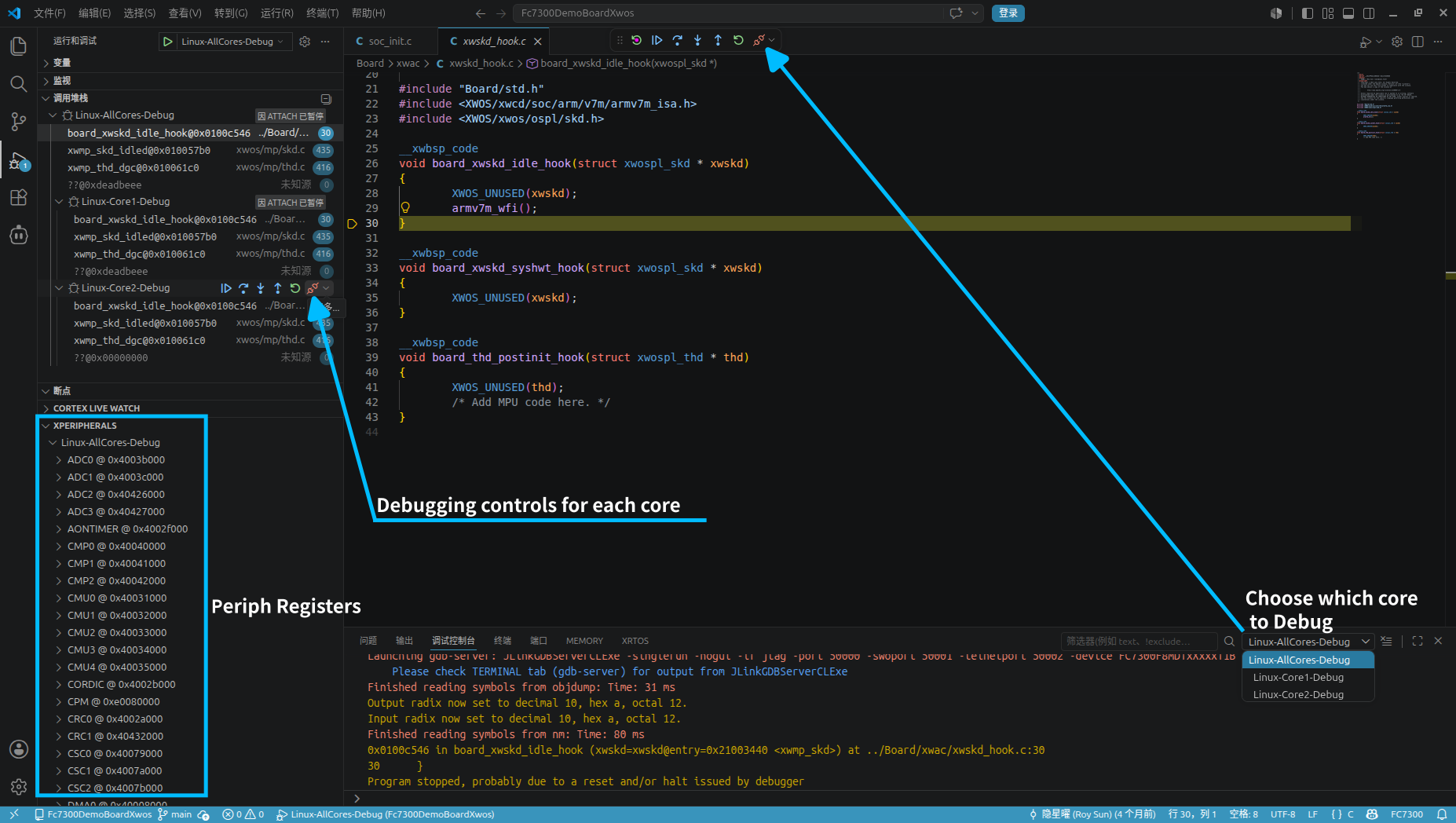Maximize the bottom panel size
The image size is (1456, 823).
(x=1418, y=641)
